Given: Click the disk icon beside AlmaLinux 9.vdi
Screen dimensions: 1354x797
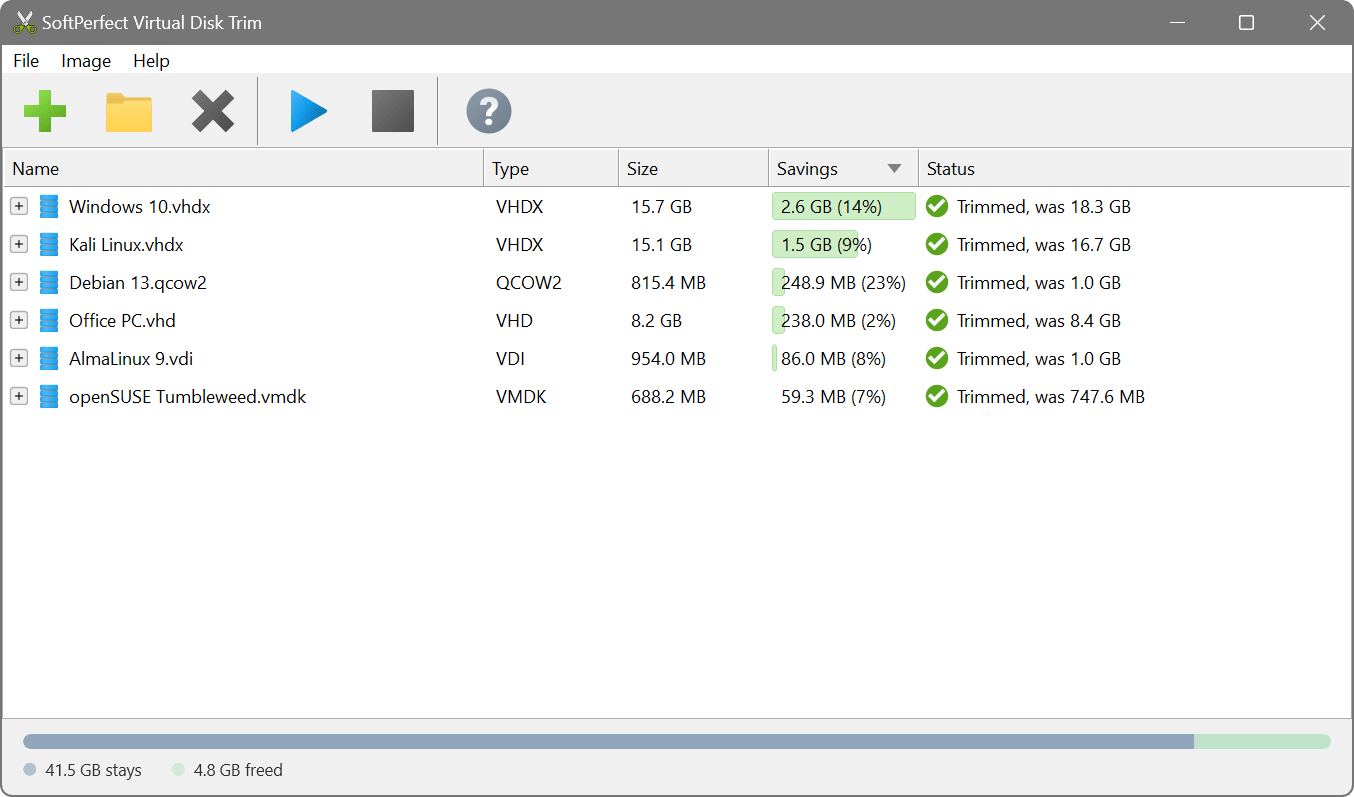Looking at the screenshot, I should point(49,359).
